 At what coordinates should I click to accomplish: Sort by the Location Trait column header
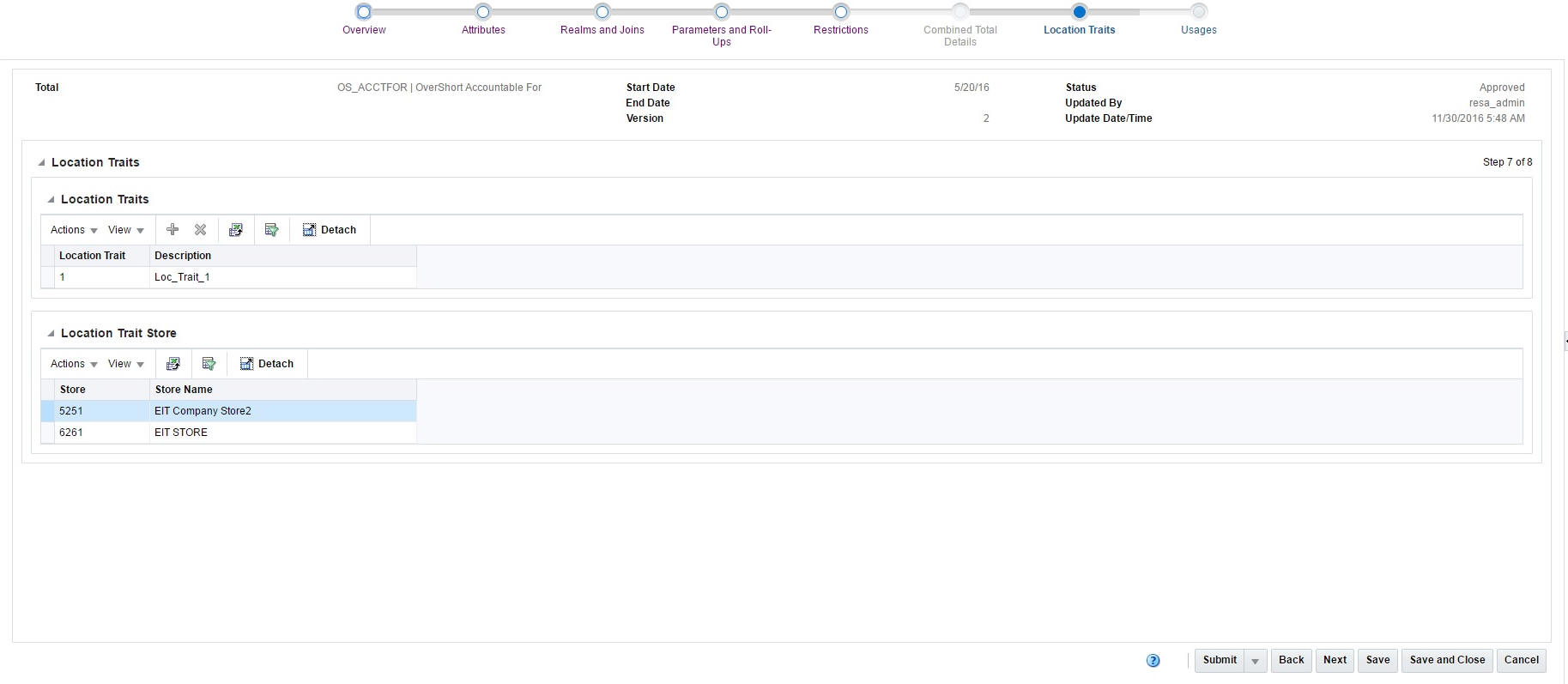(x=102, y=256)
